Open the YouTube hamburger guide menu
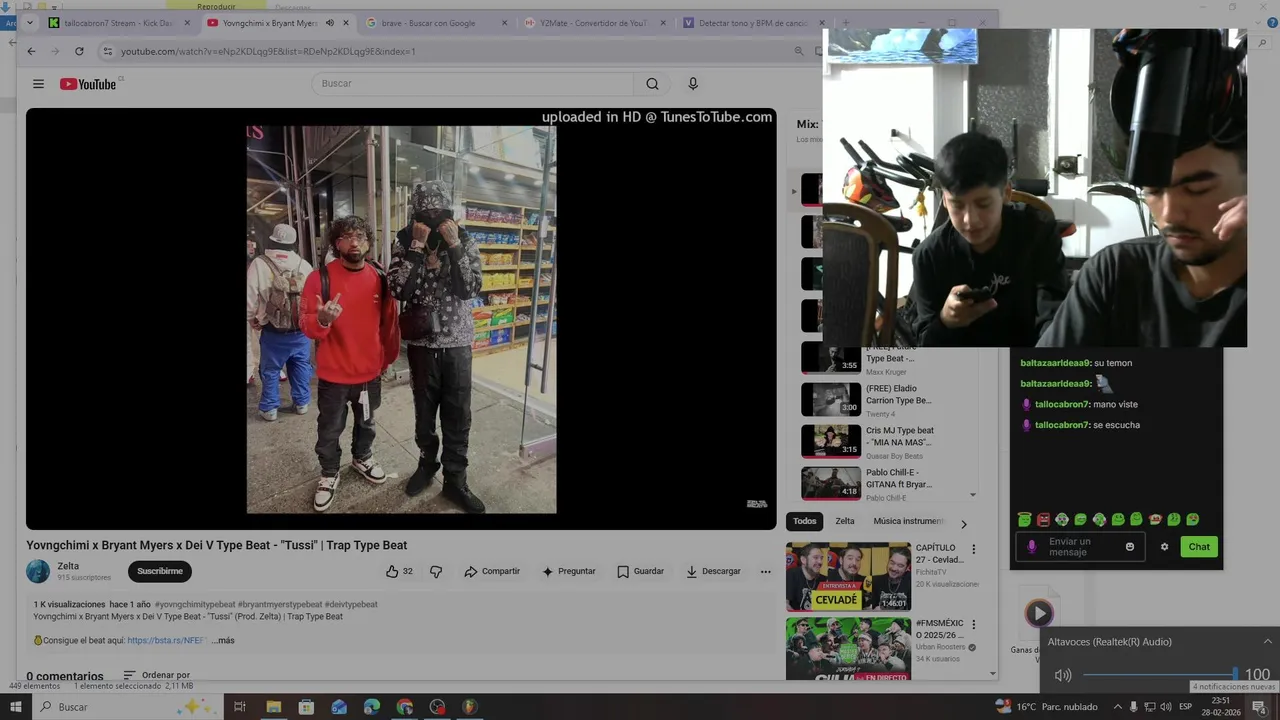1280x720 pixels. click(38, 84)
